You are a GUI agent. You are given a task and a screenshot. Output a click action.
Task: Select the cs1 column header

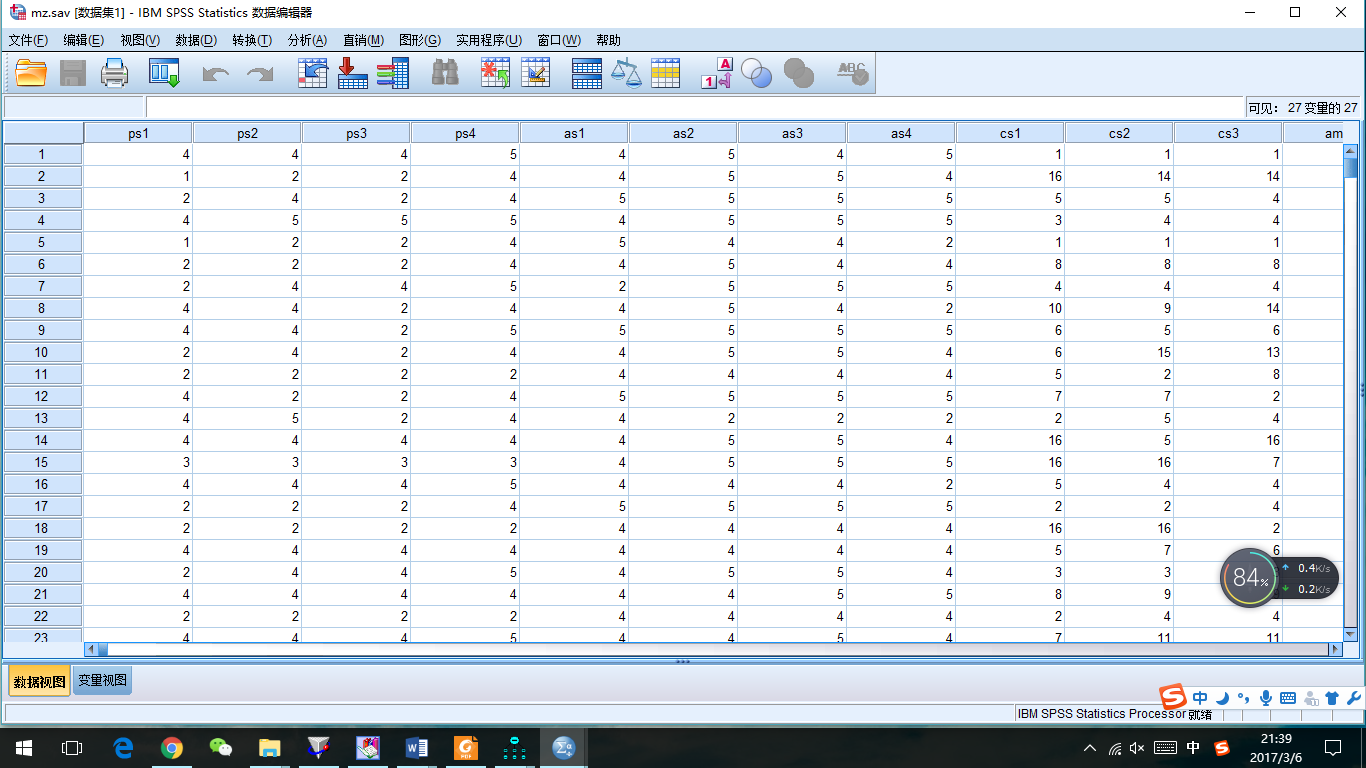click(x=1010, y=133)
